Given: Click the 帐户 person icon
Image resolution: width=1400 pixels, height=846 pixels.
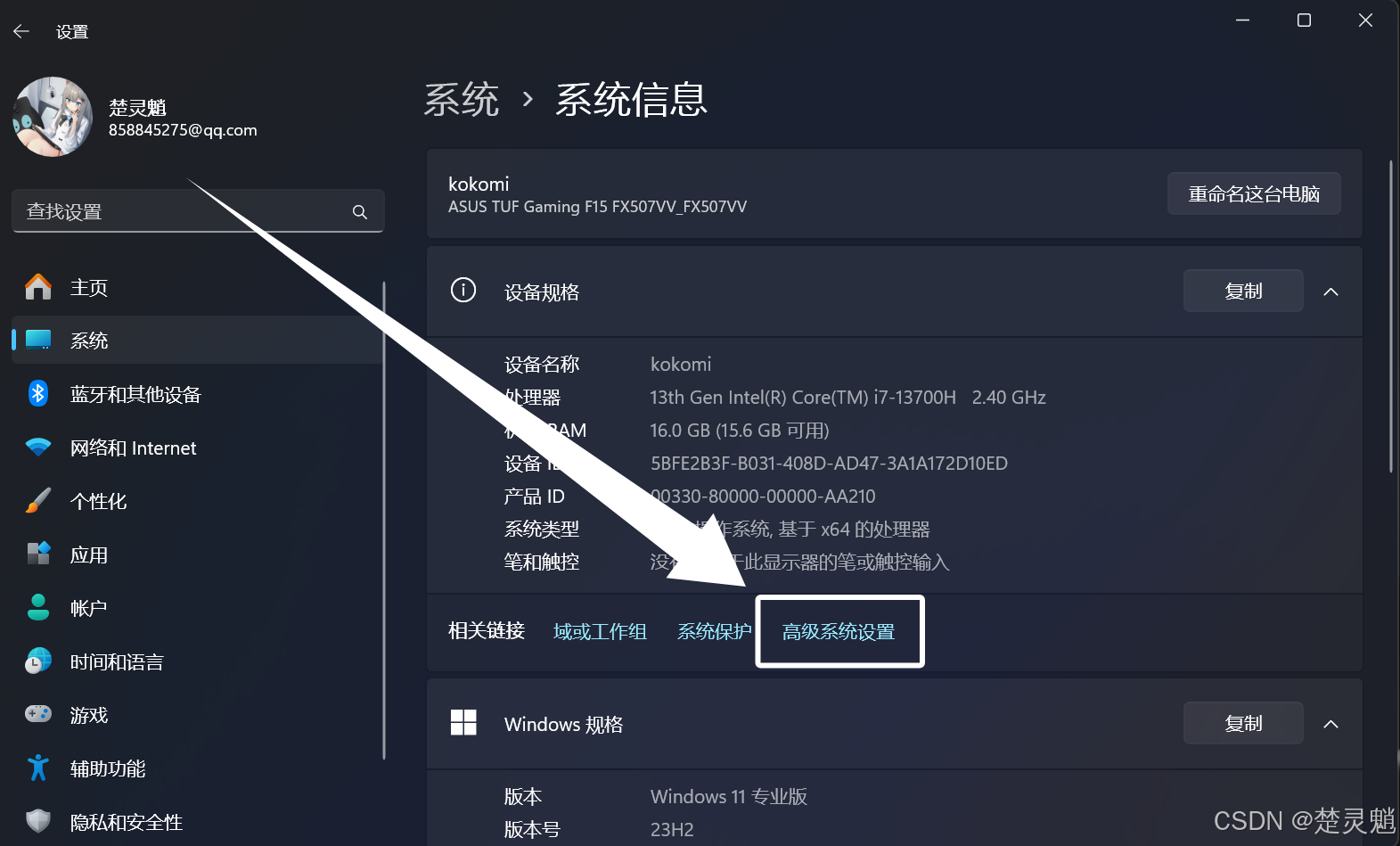Looking at the screenshot, I should 38,607.
